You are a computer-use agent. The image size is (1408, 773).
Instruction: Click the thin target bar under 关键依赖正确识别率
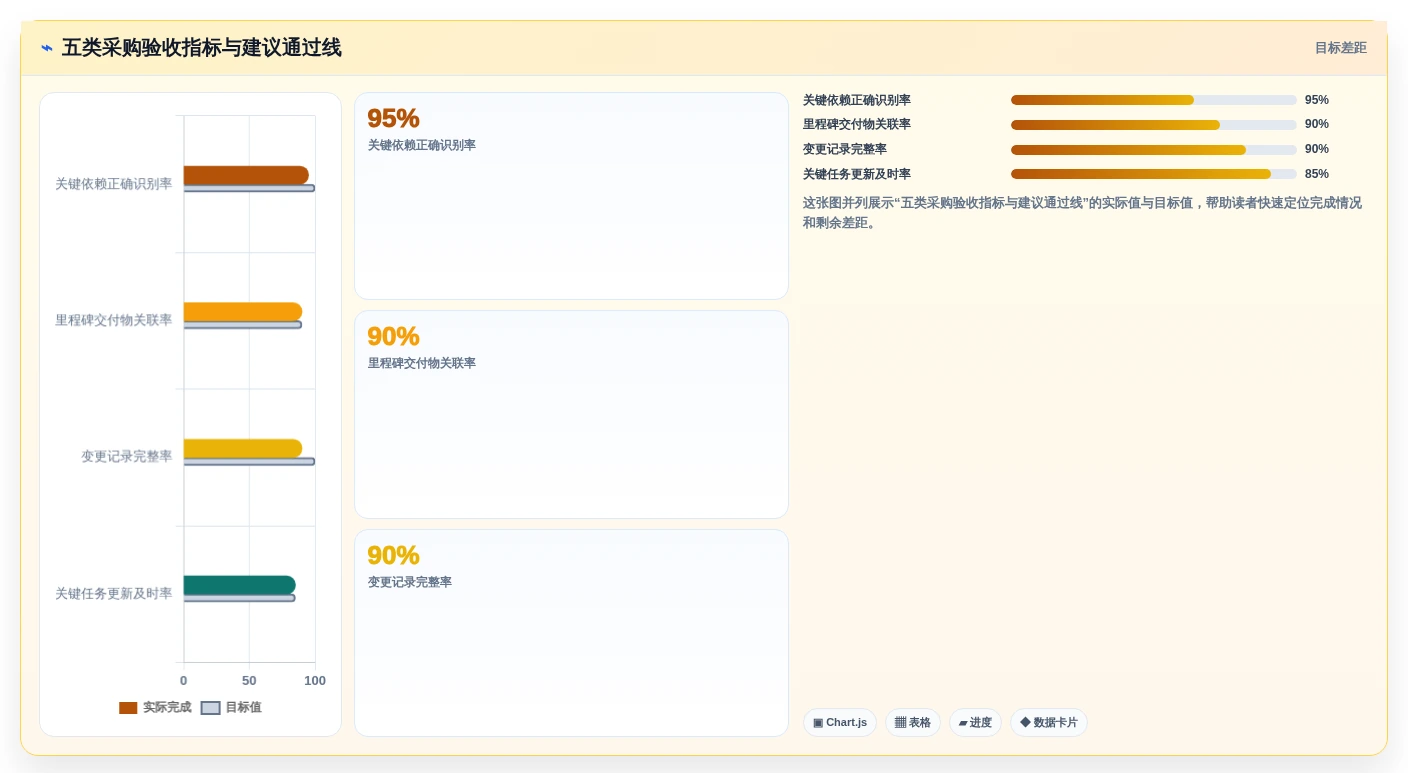(x=249, y=188)
